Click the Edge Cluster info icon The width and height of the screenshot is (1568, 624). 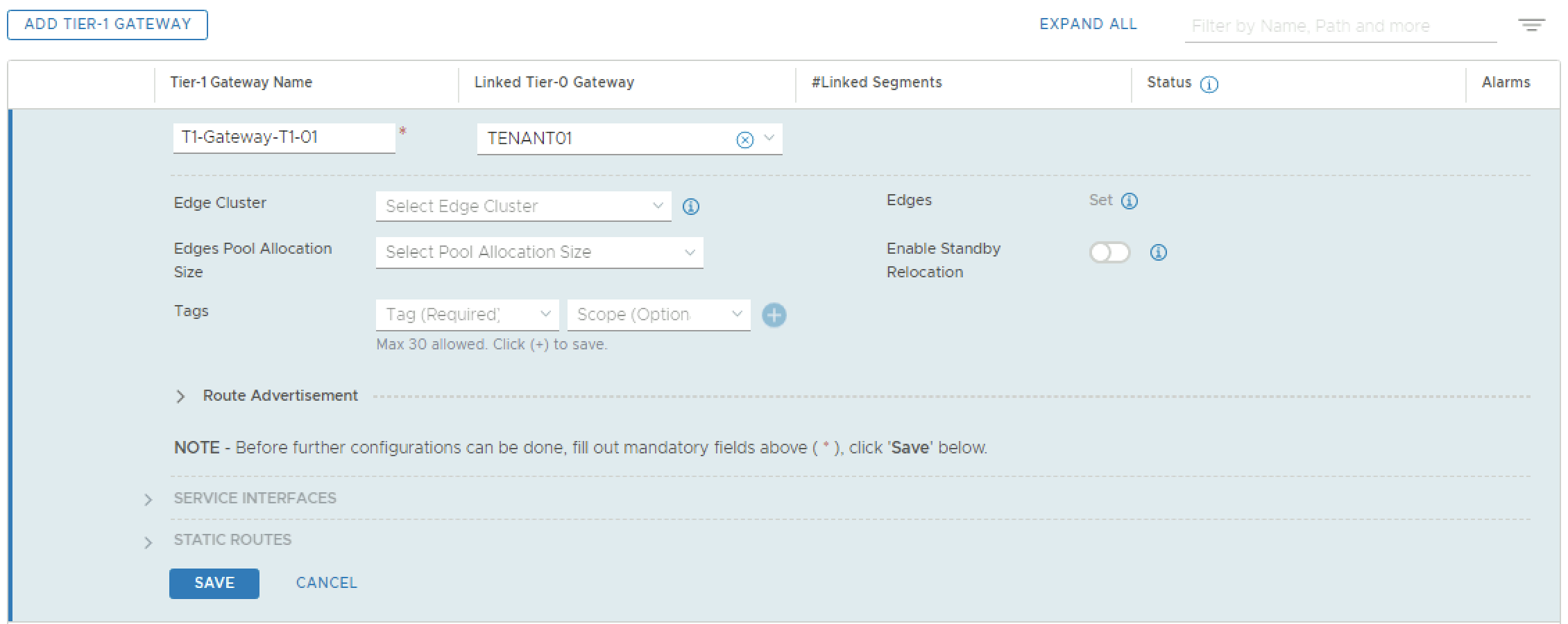[691, 207]
